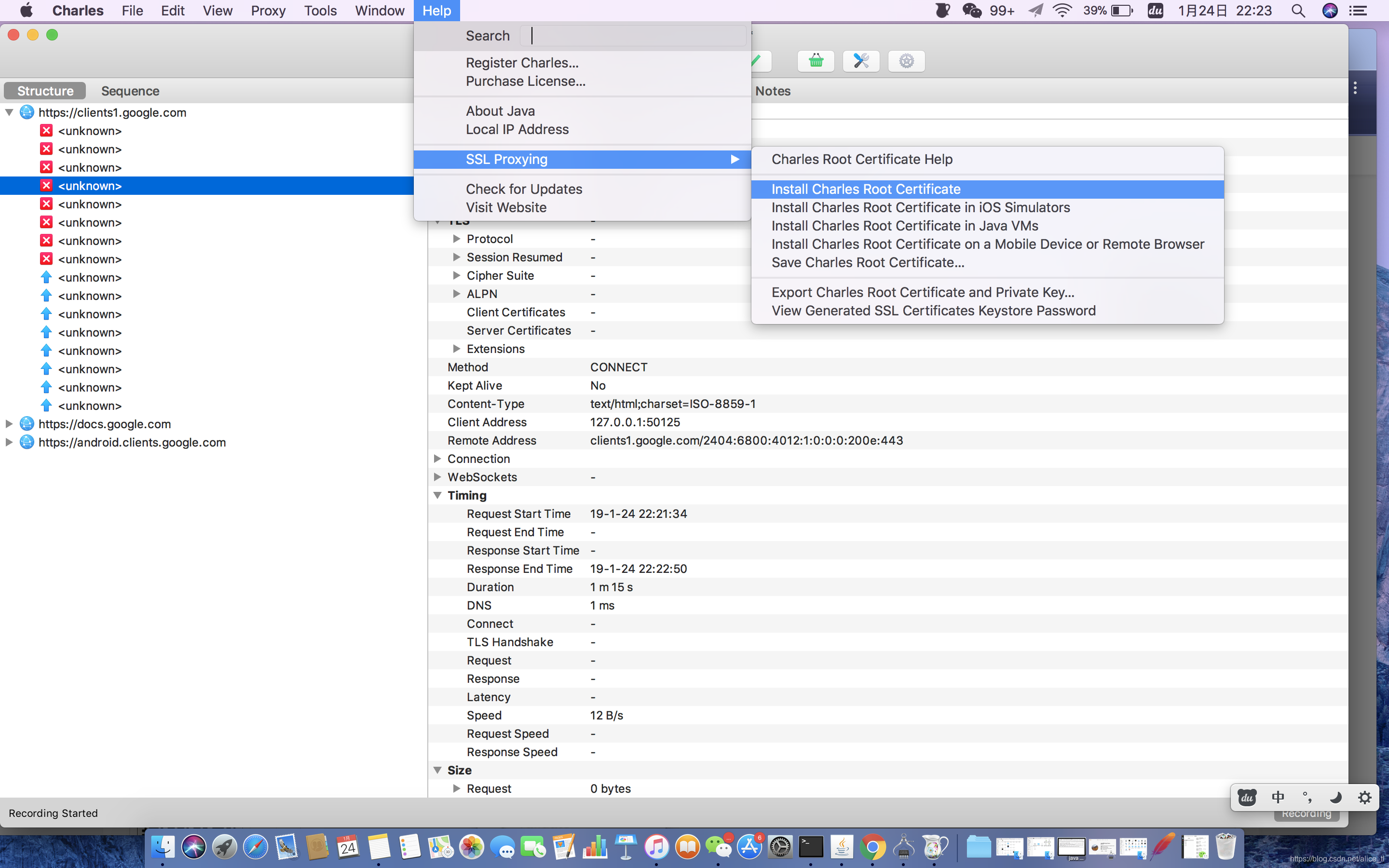This screenshot has height=868, width=1389.
Task: Click the shopping basket toolbar icon
Action: pos(816,61)
